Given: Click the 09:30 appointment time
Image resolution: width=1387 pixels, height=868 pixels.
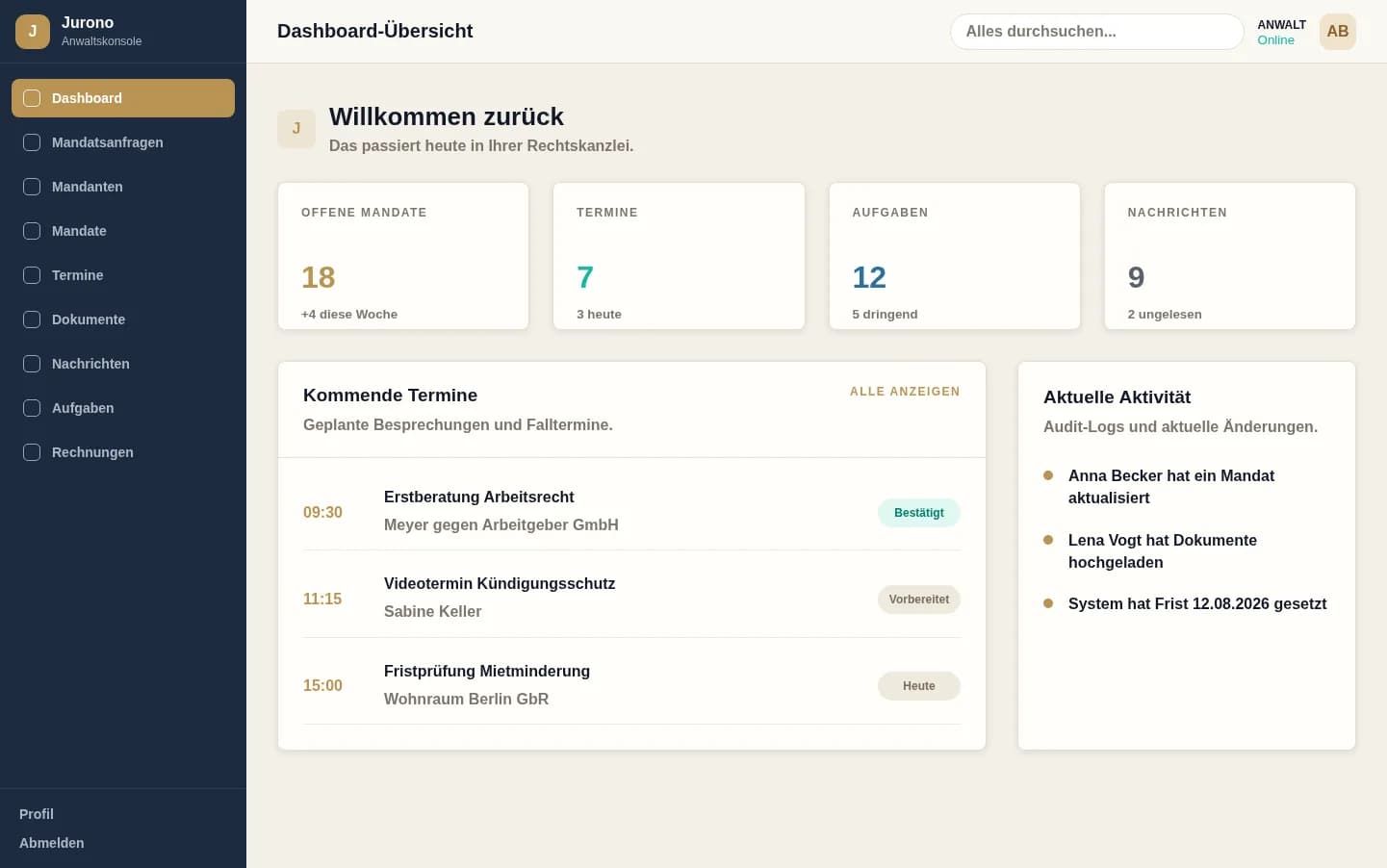Looking at the screenshot, I should [x=322, y=513].
